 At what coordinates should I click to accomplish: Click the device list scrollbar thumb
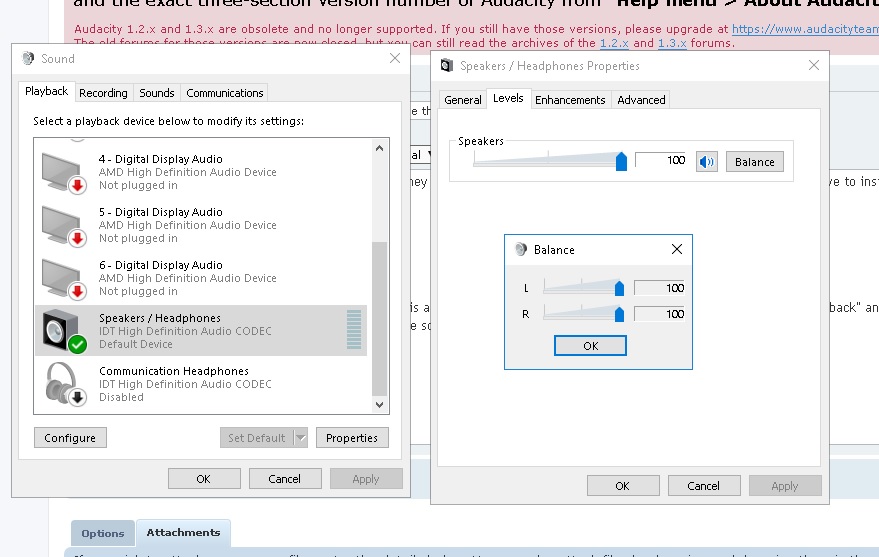click(380, 318)
